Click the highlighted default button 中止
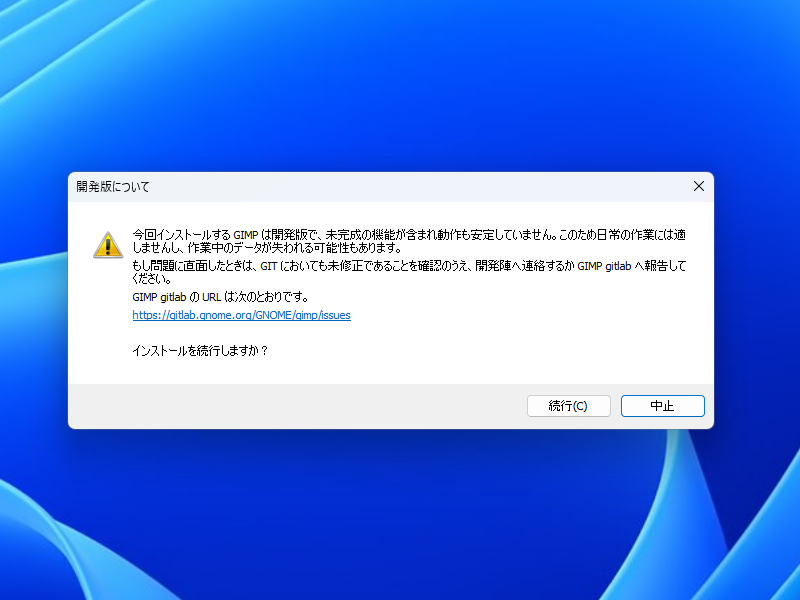 point(662,405)
